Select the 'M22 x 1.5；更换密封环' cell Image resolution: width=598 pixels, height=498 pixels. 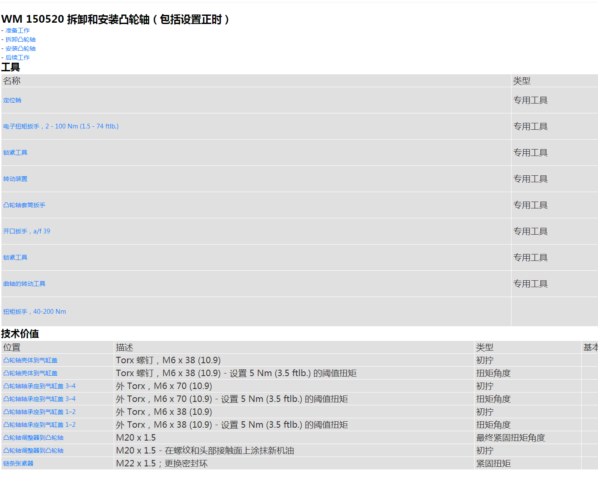pos(294,464)
